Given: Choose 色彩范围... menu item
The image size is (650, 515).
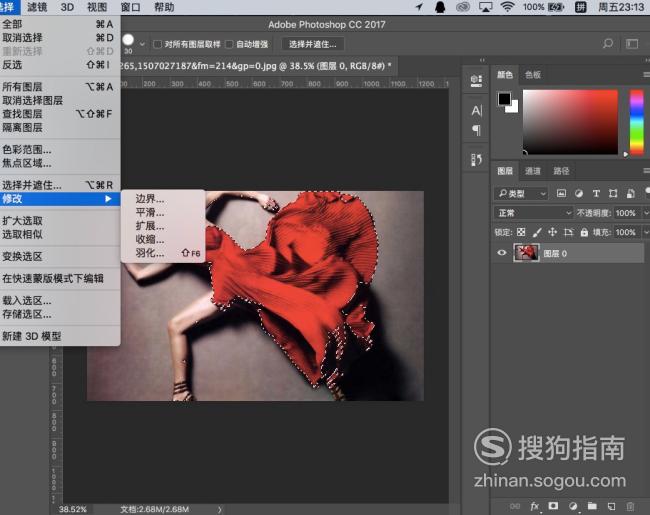Looking at the screenshot, I should click(x=60, y=150).
